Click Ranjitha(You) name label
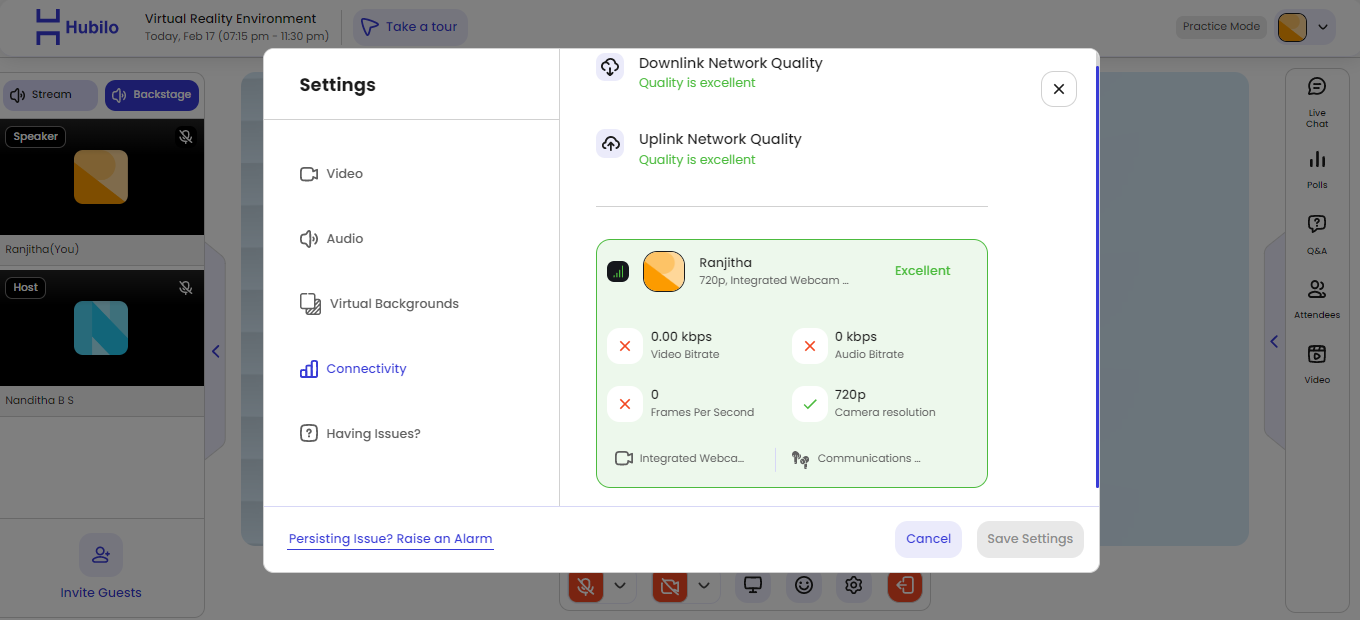 coord(42,249)
